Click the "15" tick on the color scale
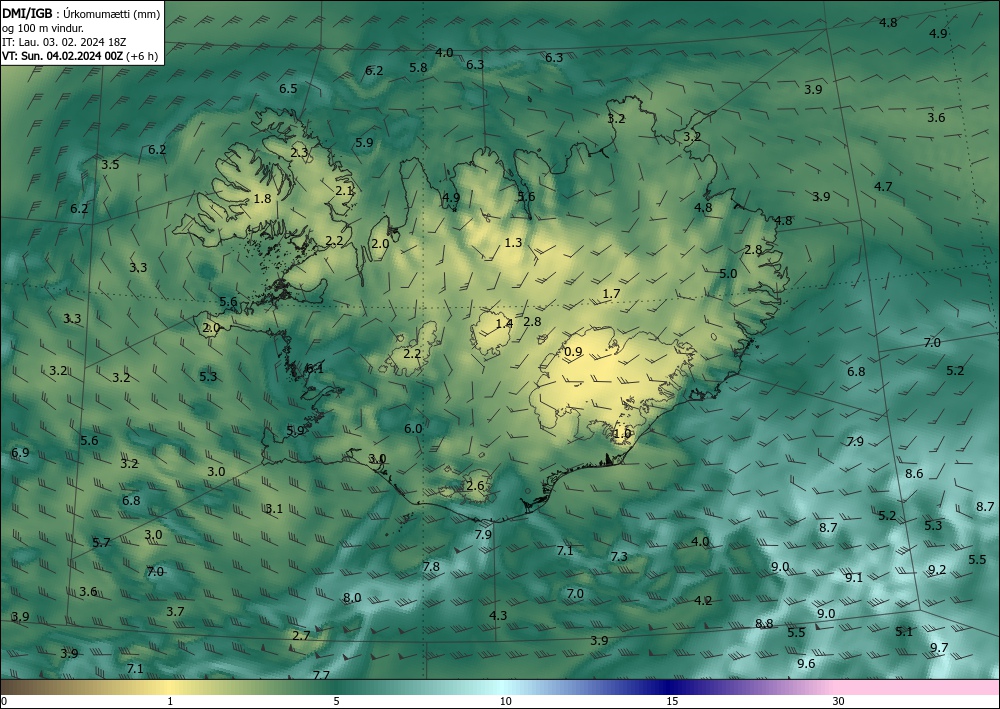 coord(672,701)
